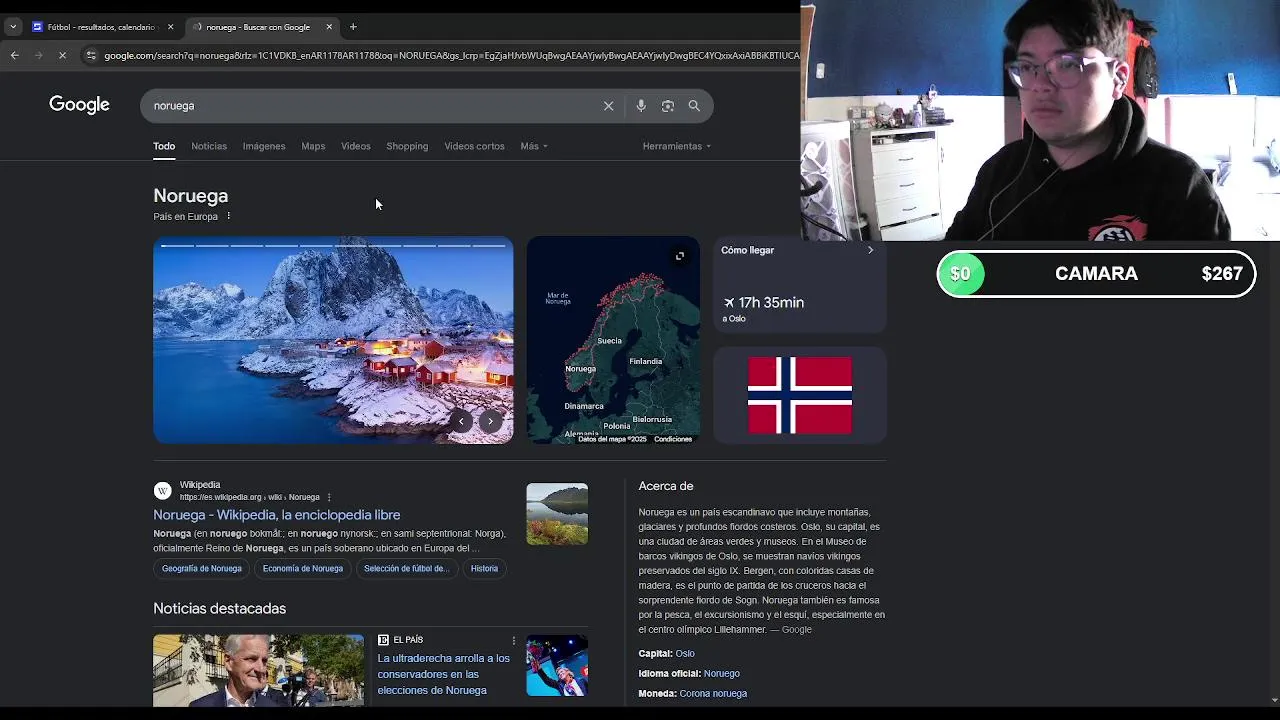Open the news photo of grey-haired man
1280x720 pixels.
258,670
